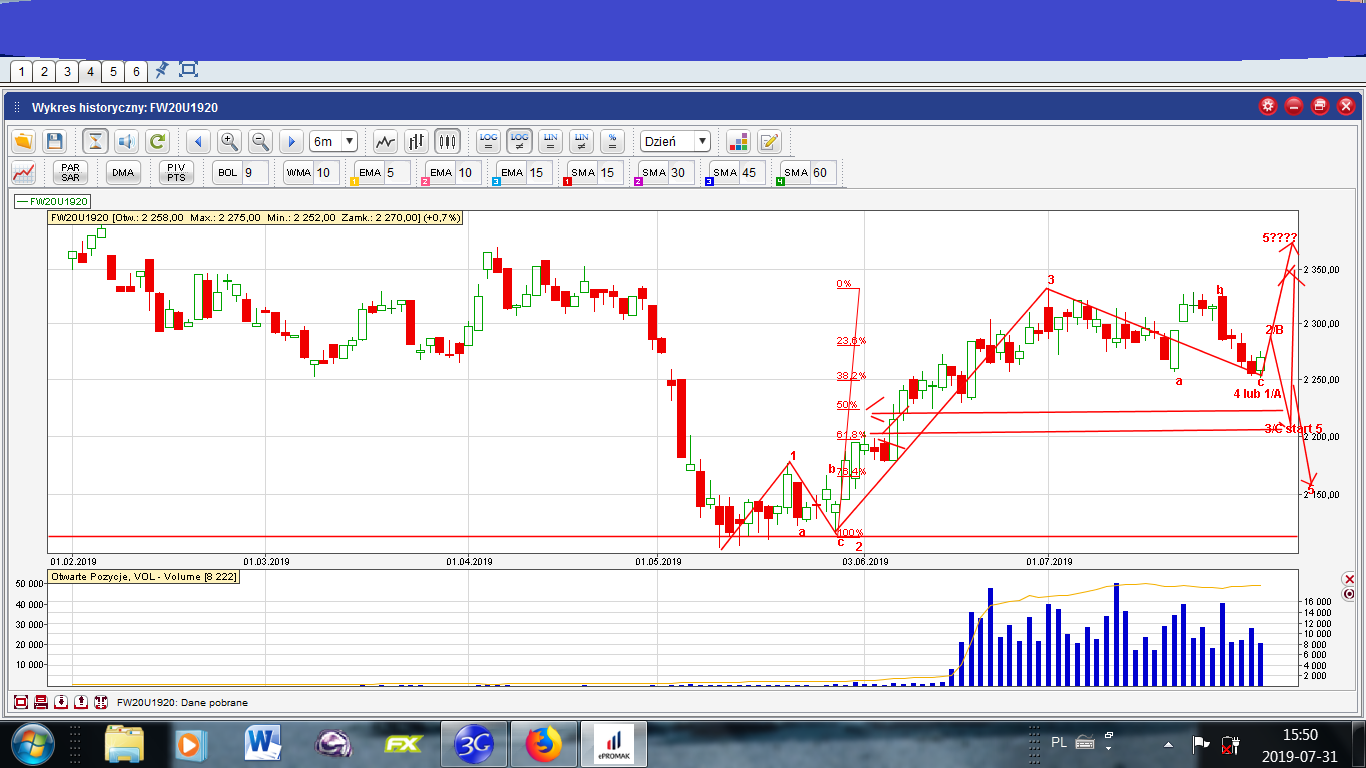Toggle the SMA 60 moving average button
The image size is (1366, 768).
[796, 173]
